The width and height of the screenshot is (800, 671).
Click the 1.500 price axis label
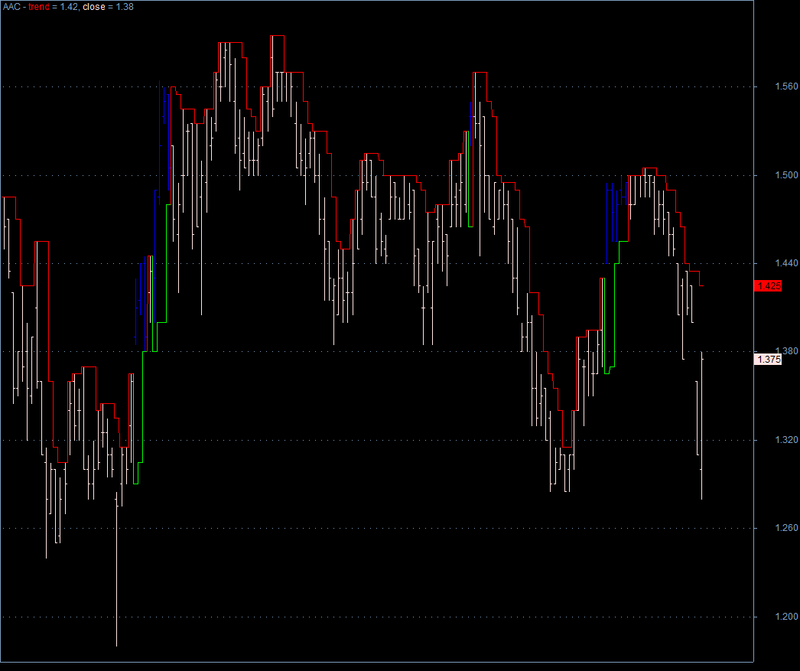786,175
